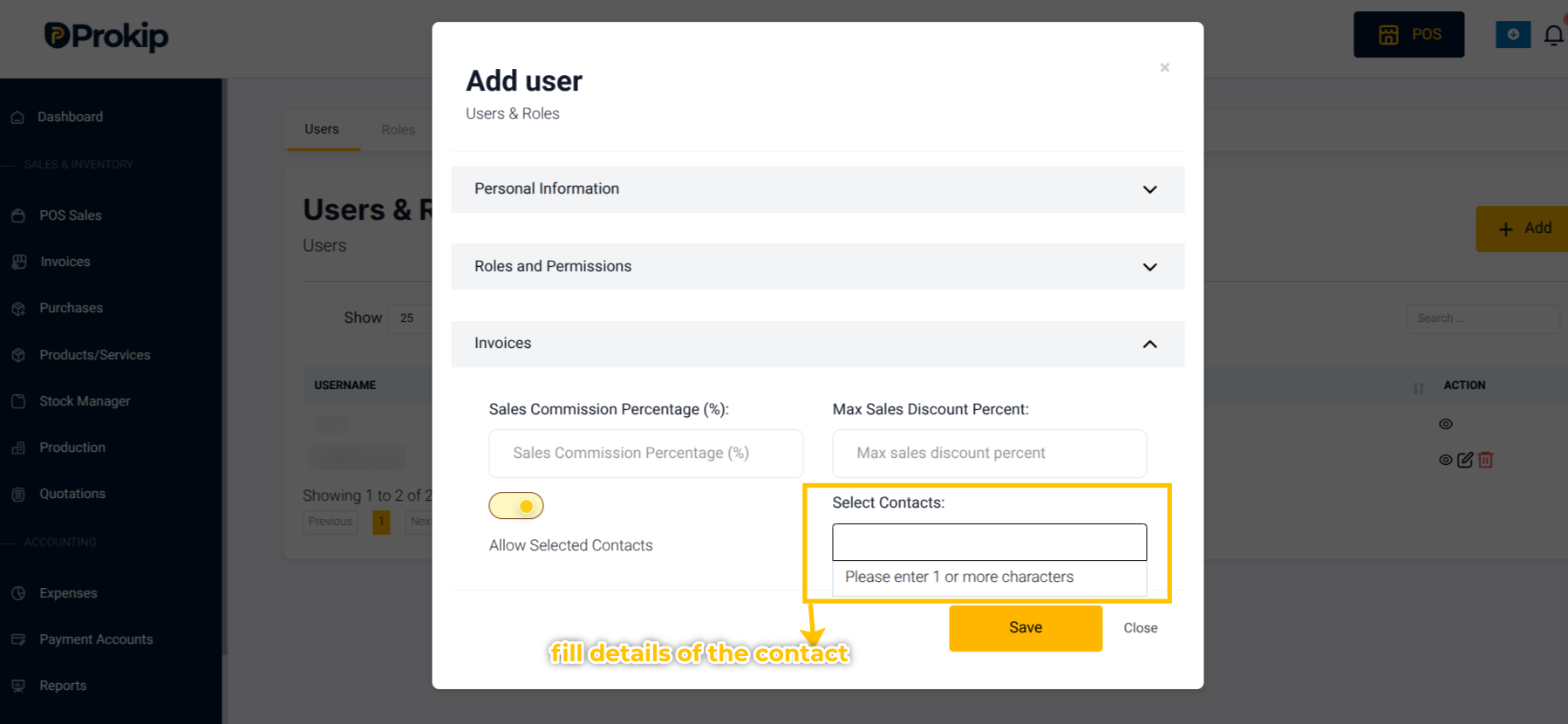Click the red trash delete icon
Image resolution: width=1568 pixels, height=724 pixels.
1486,460
